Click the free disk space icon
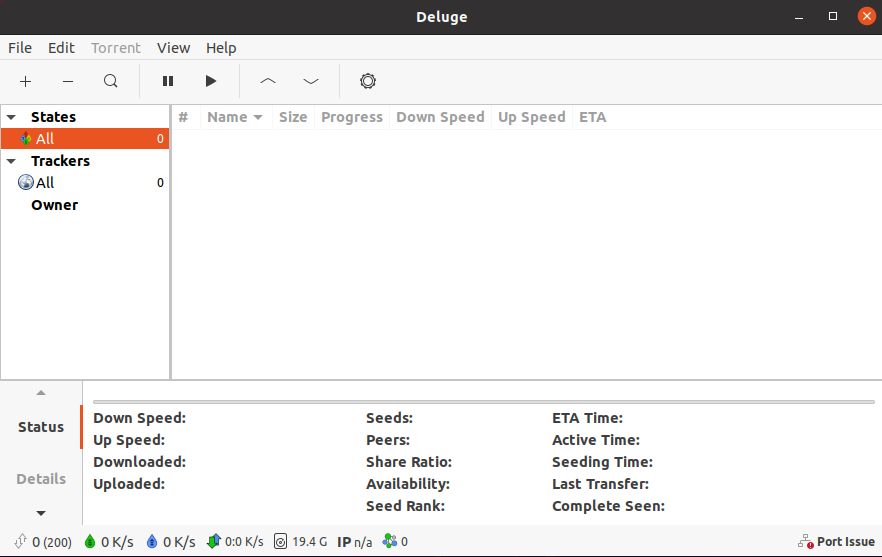 pyautogui.click(x=280, y=541)
